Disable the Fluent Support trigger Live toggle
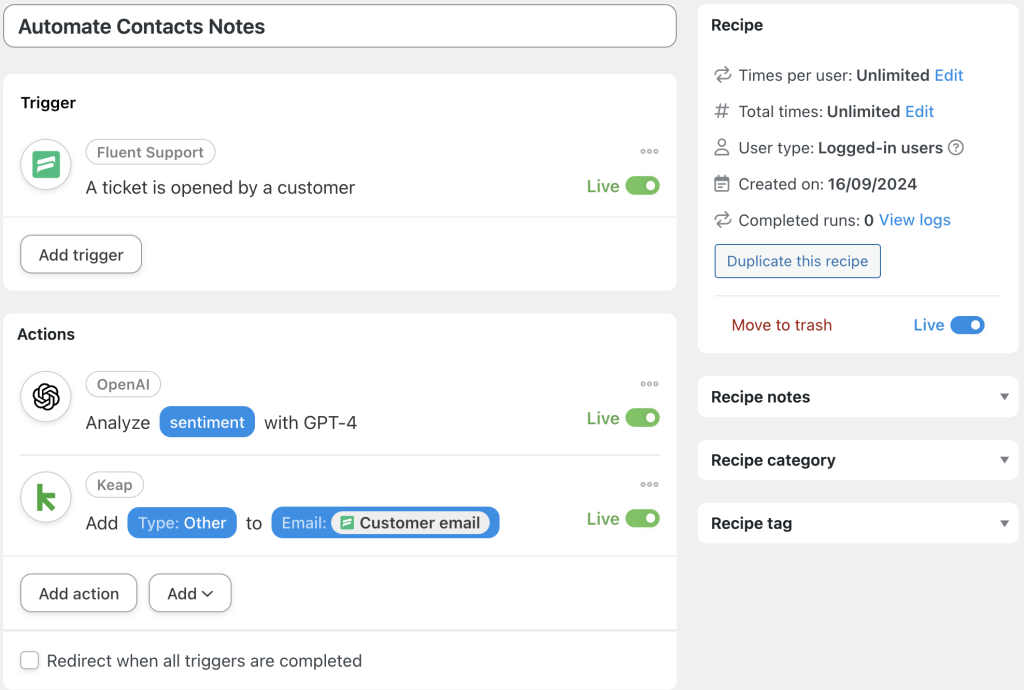 pyautogui.click(x=642, y=186)
